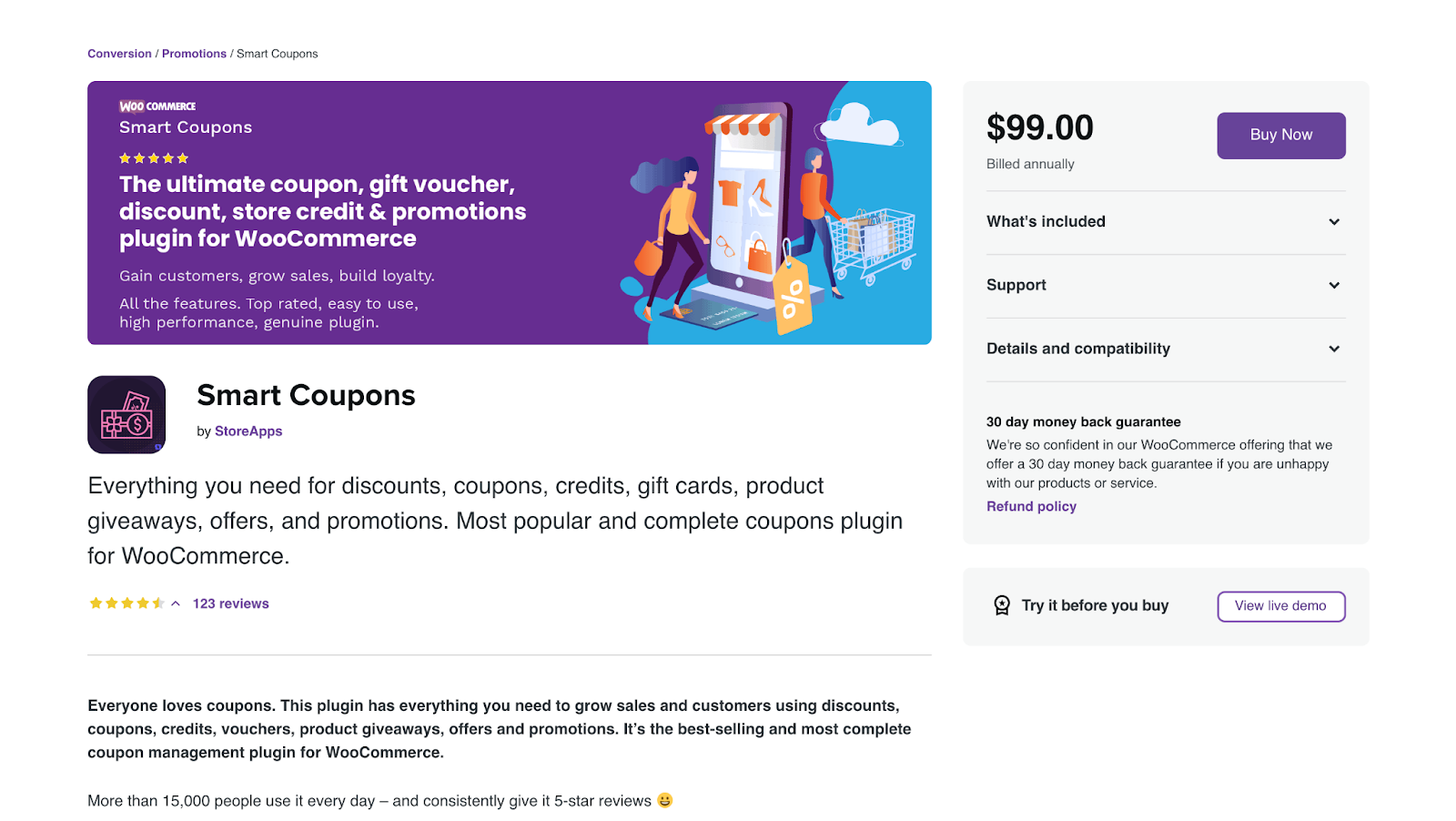
Task: Click the percent tag illustration in banner
Action: pyautogui.click(x=792, y=298)
